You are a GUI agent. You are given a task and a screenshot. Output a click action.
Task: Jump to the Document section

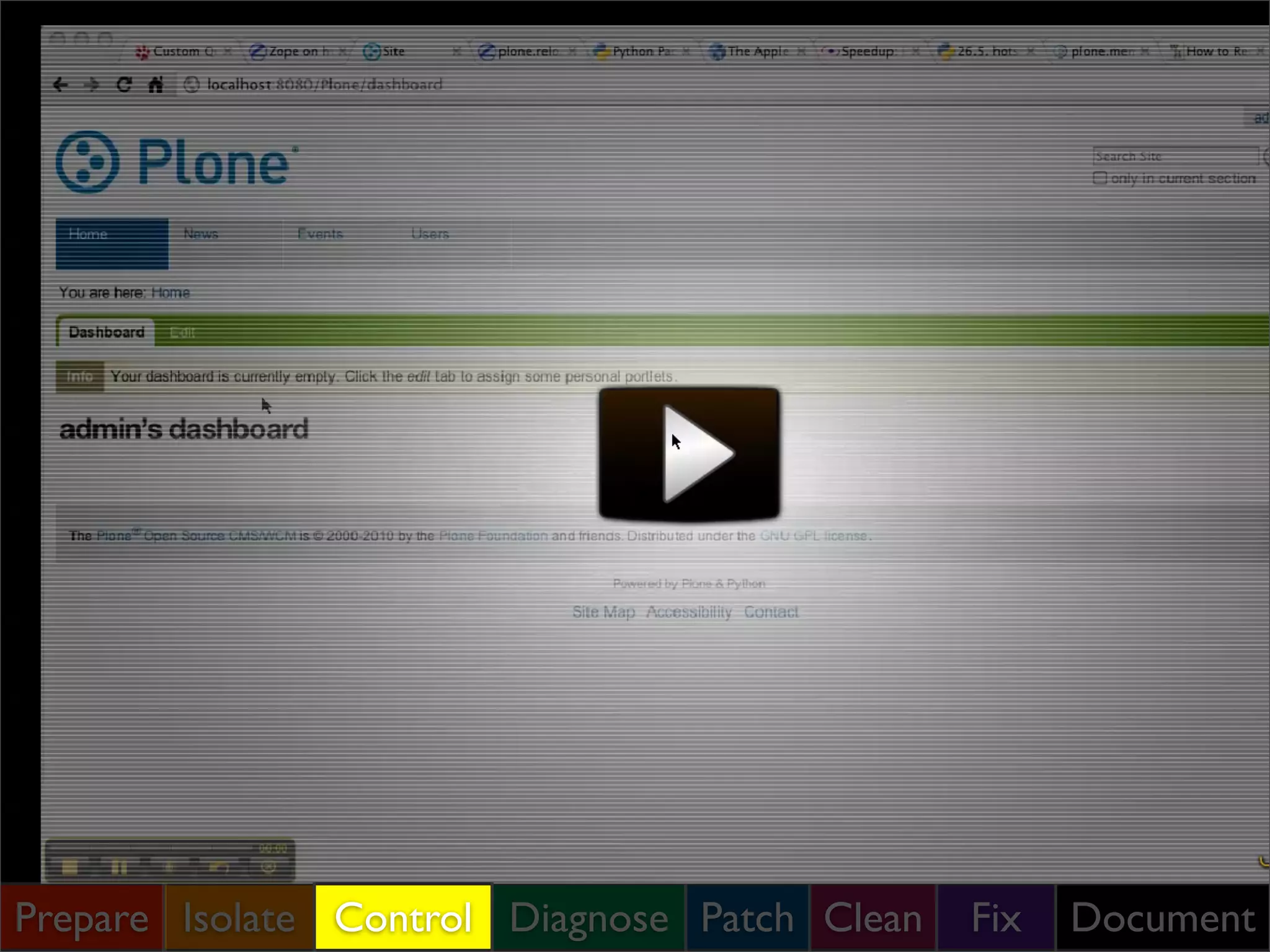(x=1163, y=918)
